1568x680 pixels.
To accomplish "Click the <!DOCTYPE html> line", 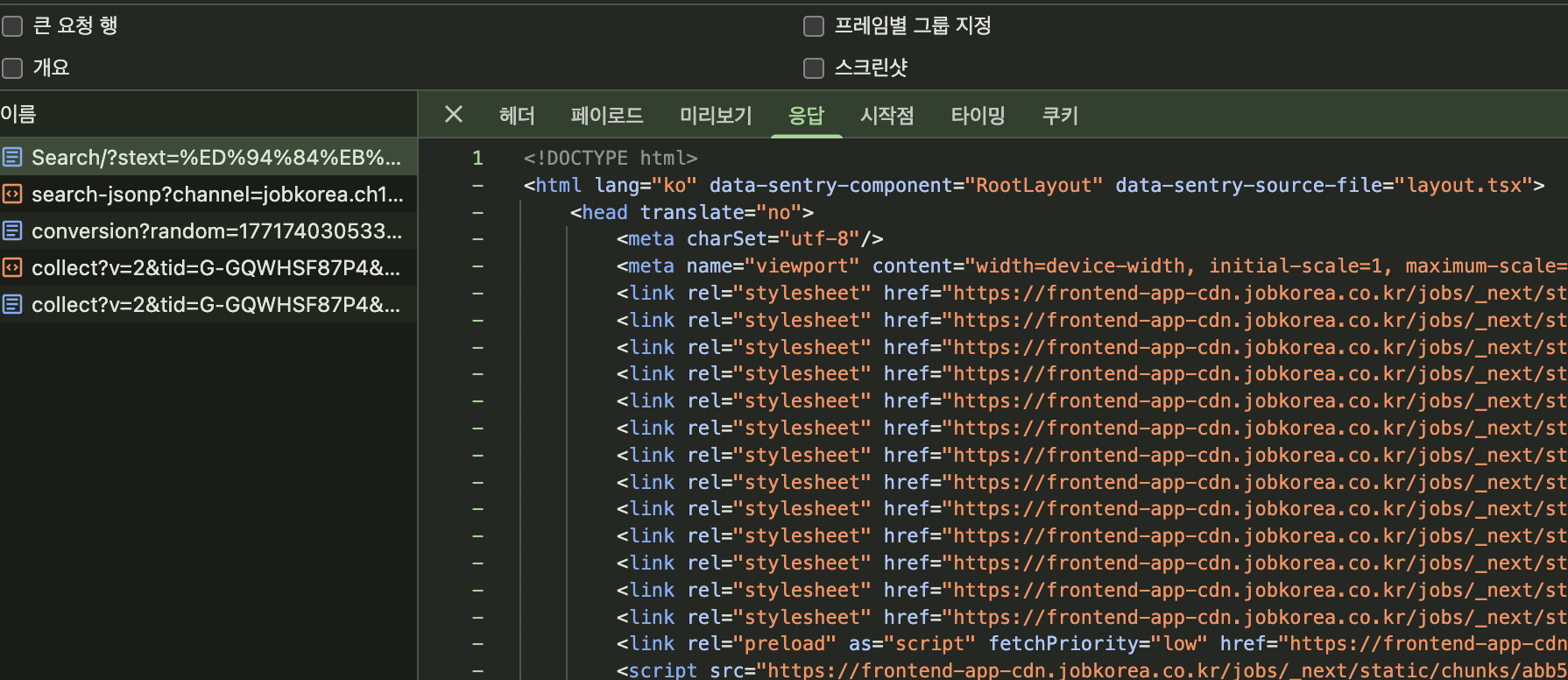I will click(611, 159).
